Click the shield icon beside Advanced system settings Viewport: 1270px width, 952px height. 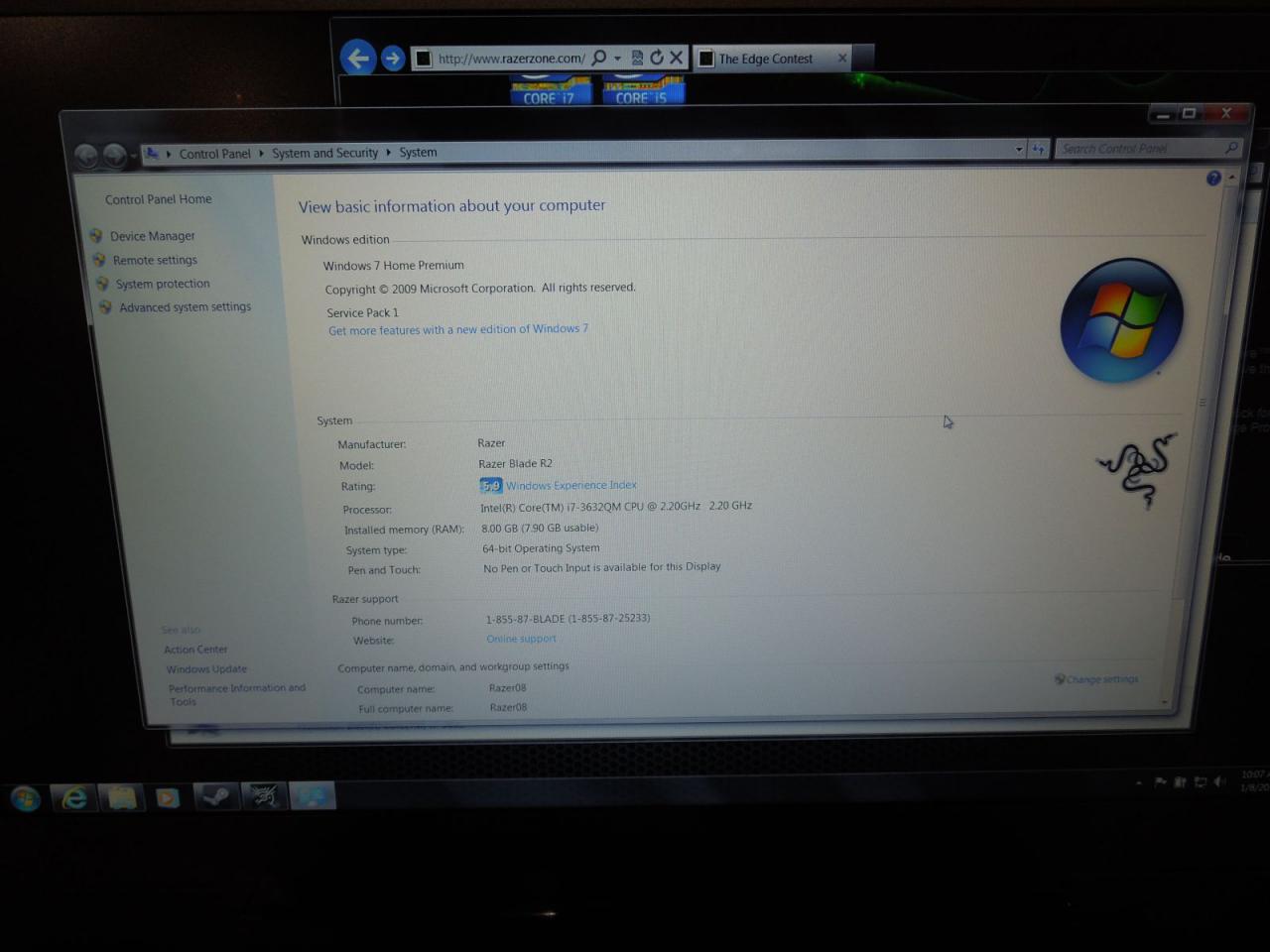tap(105, 307)
